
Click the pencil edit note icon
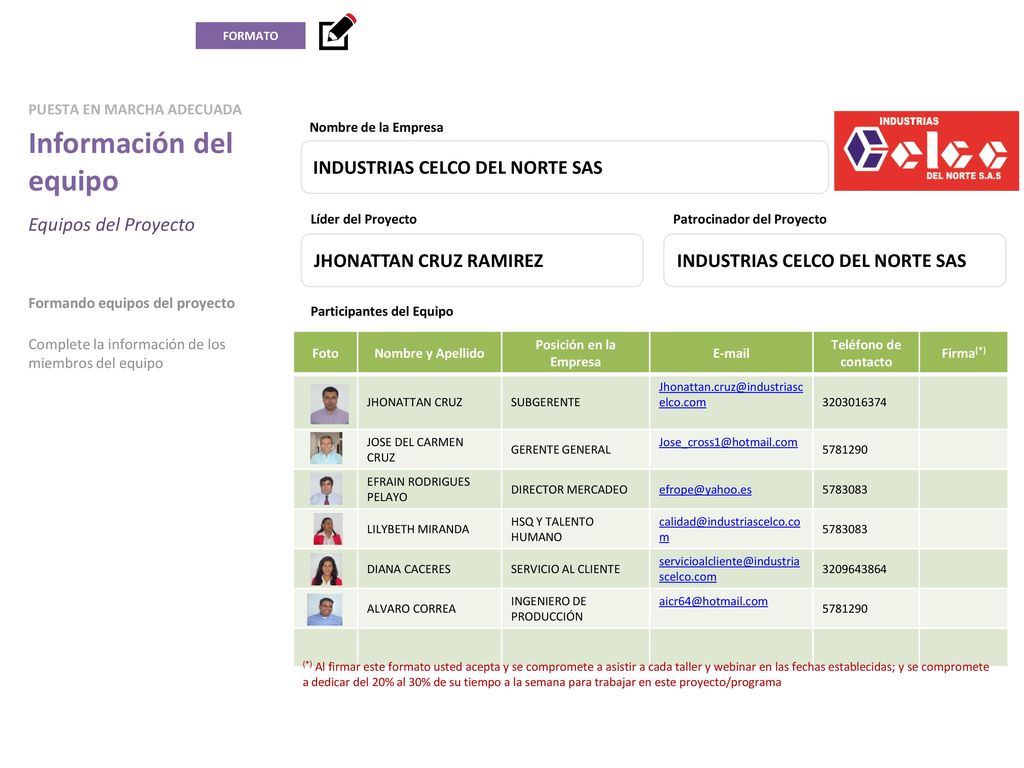[x=338, y=32]
